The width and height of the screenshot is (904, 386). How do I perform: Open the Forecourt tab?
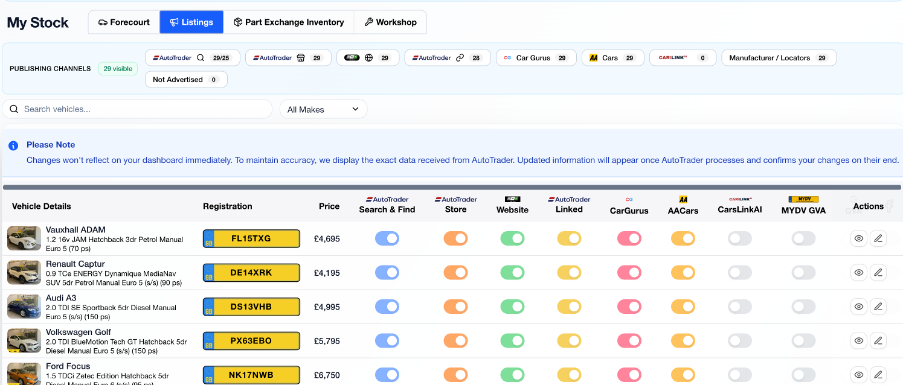[124, 22]
